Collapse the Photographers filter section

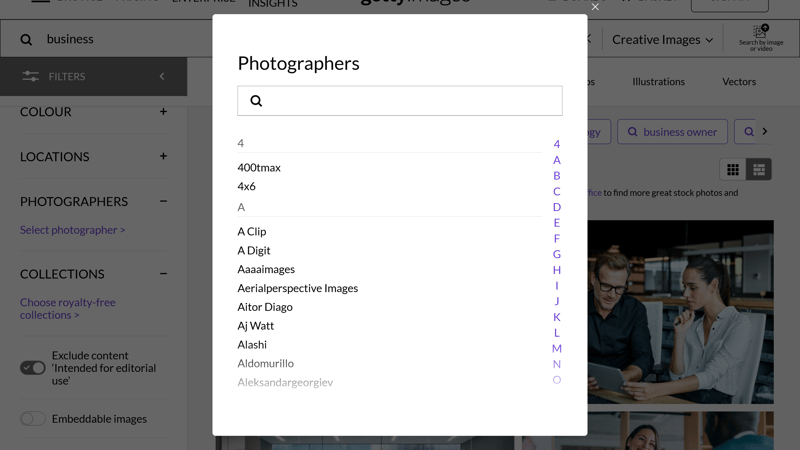coord(163,201)
